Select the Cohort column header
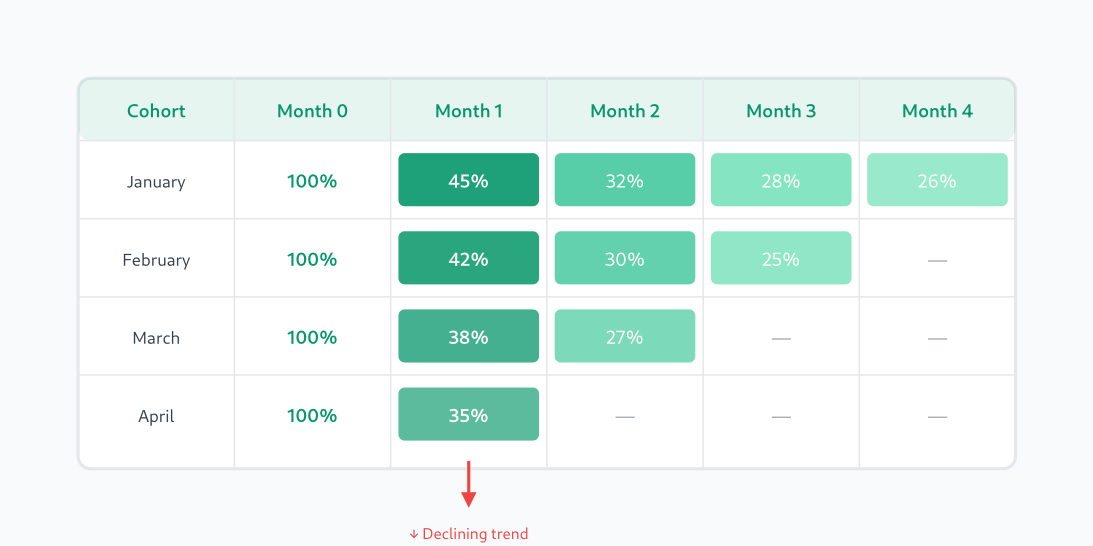Viewport: 1093px width, 546px height. [156, 111]
